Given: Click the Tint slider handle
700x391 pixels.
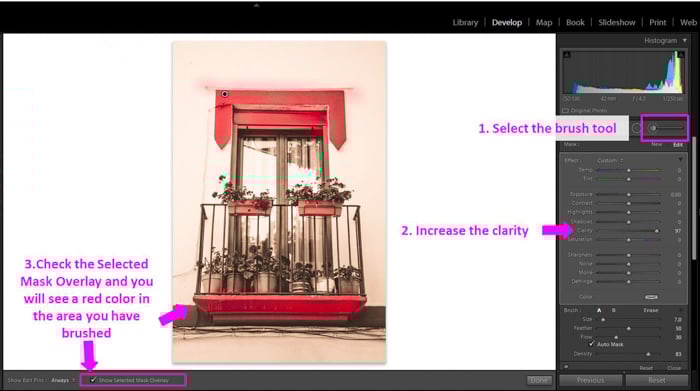Looking at the screenshot, I should tap(629, 179).
